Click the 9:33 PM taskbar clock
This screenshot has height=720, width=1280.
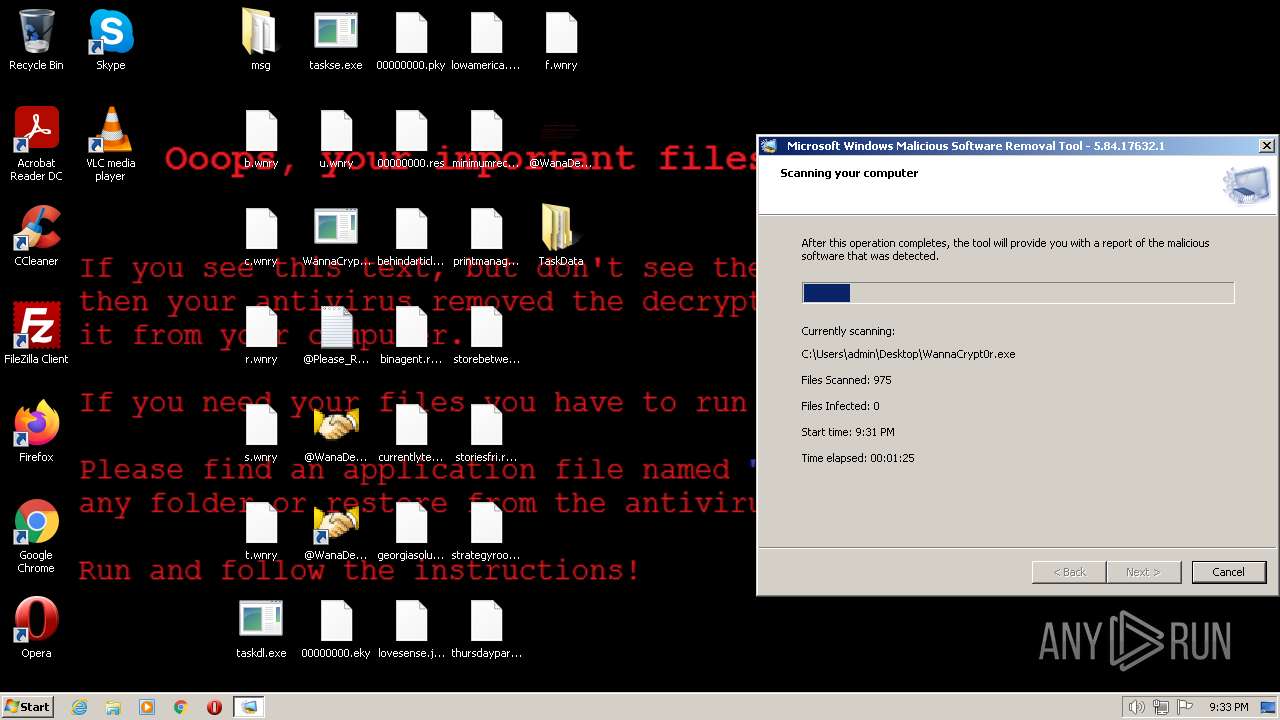[x=1228, y=707]
